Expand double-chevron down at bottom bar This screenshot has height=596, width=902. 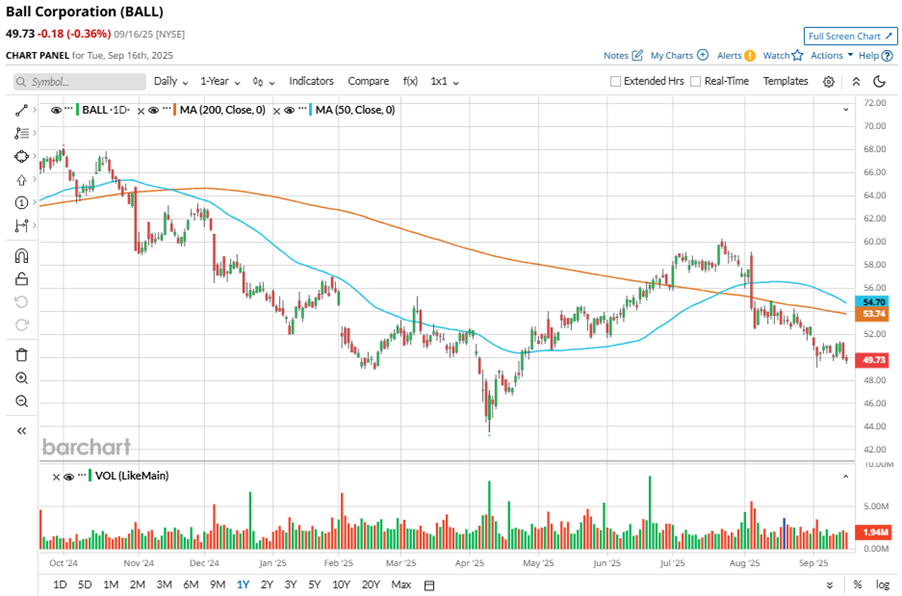tap(830, 585)
